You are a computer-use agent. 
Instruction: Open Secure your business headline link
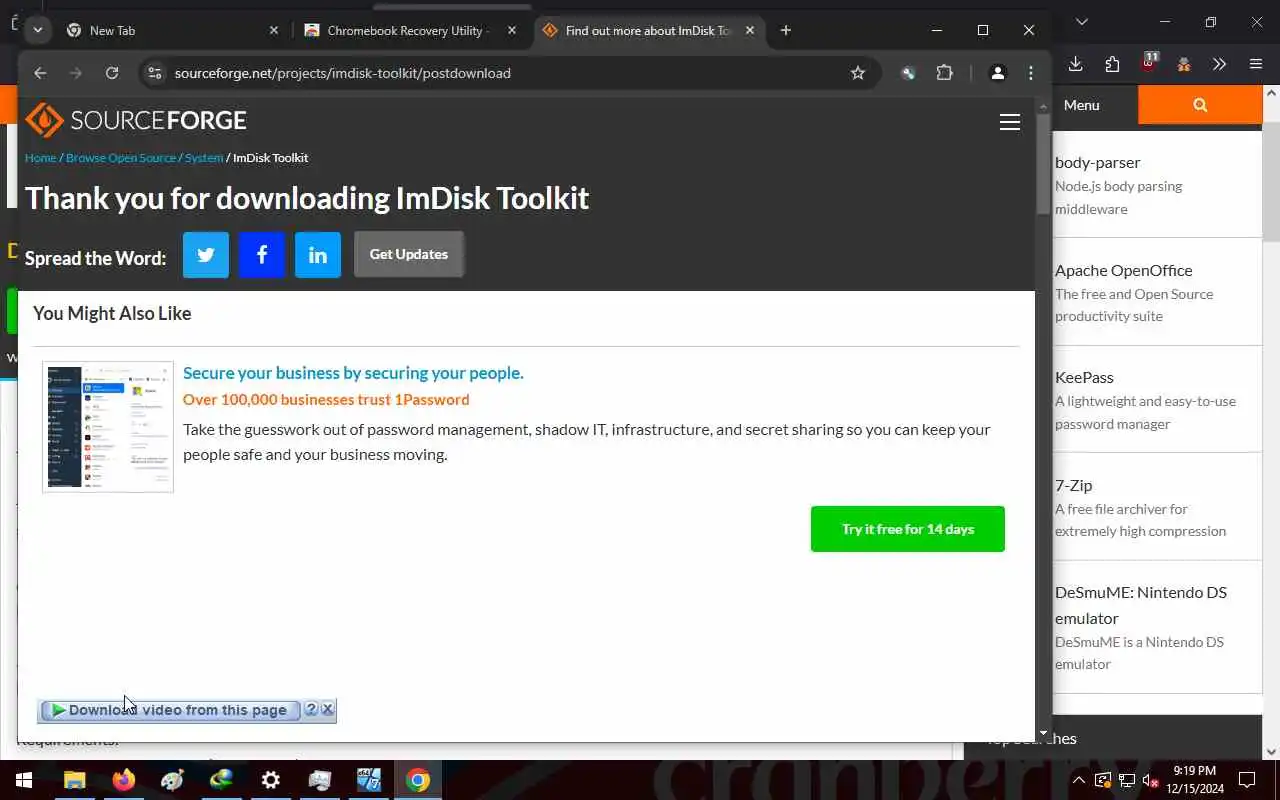click(353, 372)
